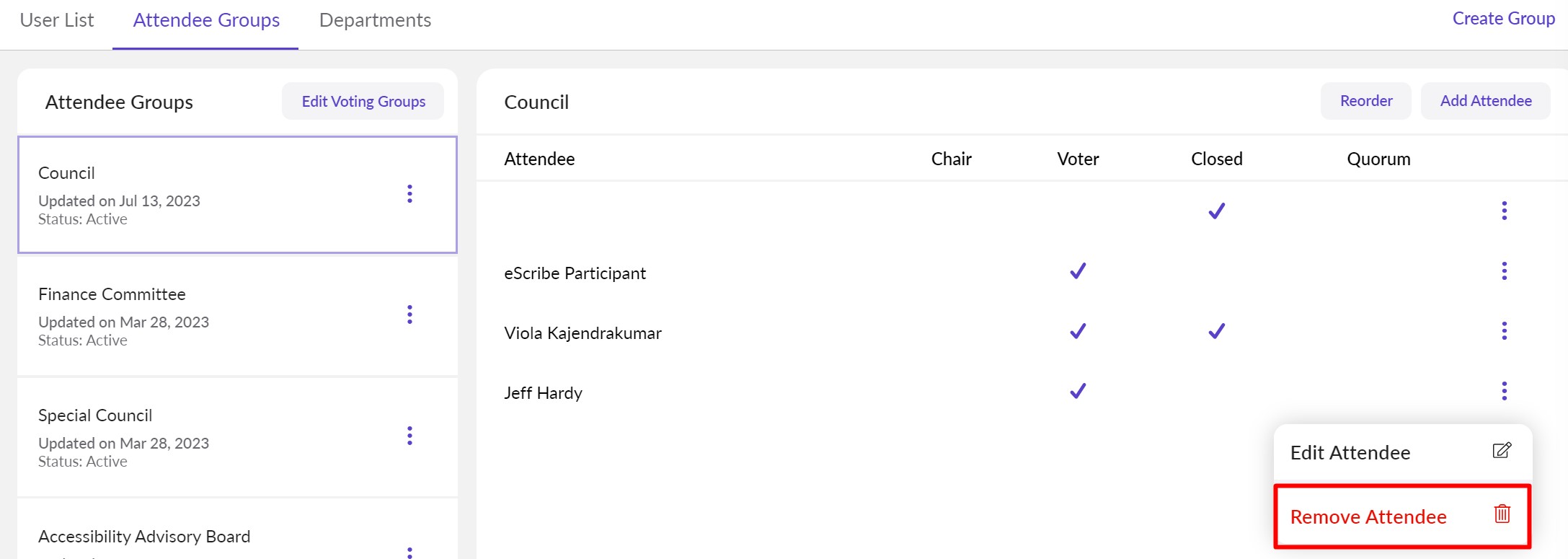Open Council group three-dot options menu
Viewport: 1568px width, 559px height.
pos(409,194)
